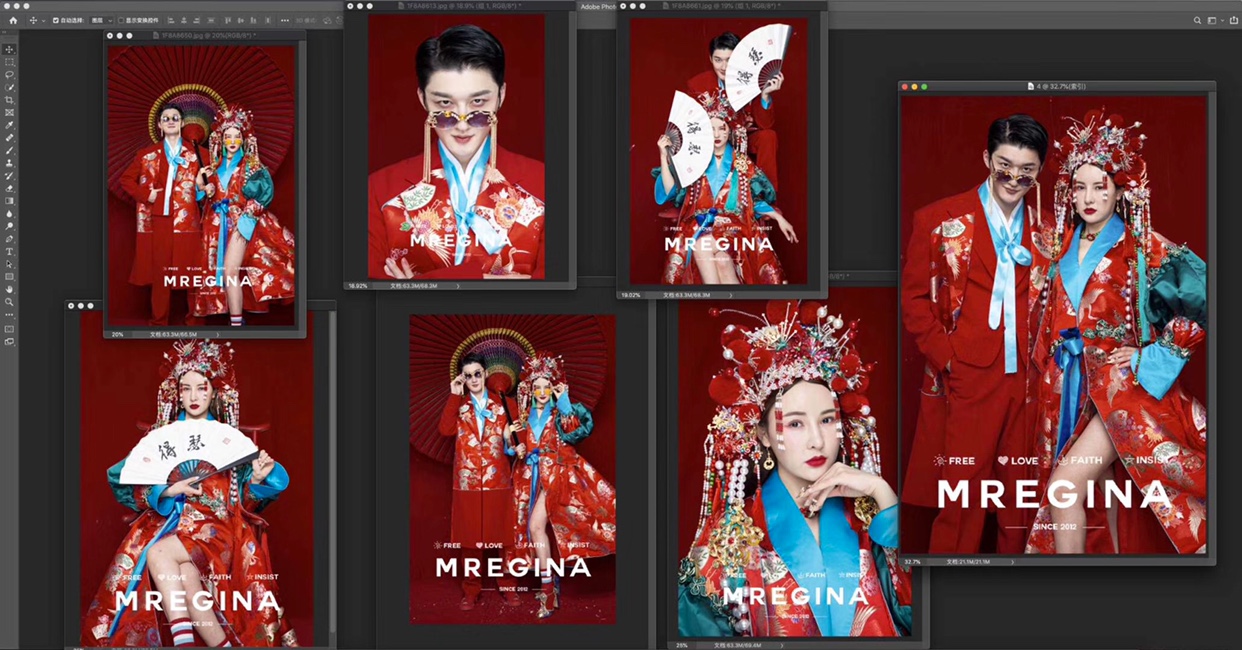Viewport: 1242px width, 650px height.
Task: Click the 1F8A8660.jpg window title bar
Action: coord(205,35)
